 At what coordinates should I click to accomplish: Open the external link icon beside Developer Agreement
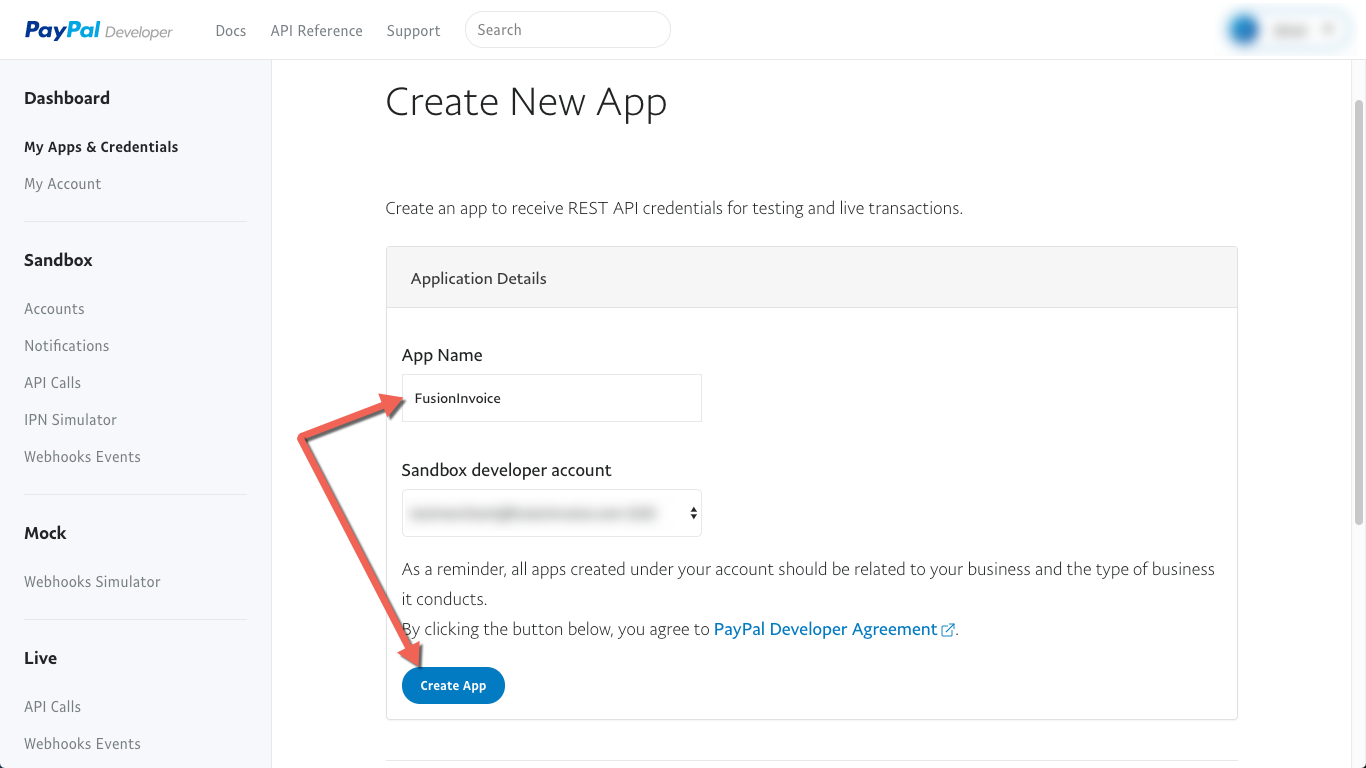point(947,629)
